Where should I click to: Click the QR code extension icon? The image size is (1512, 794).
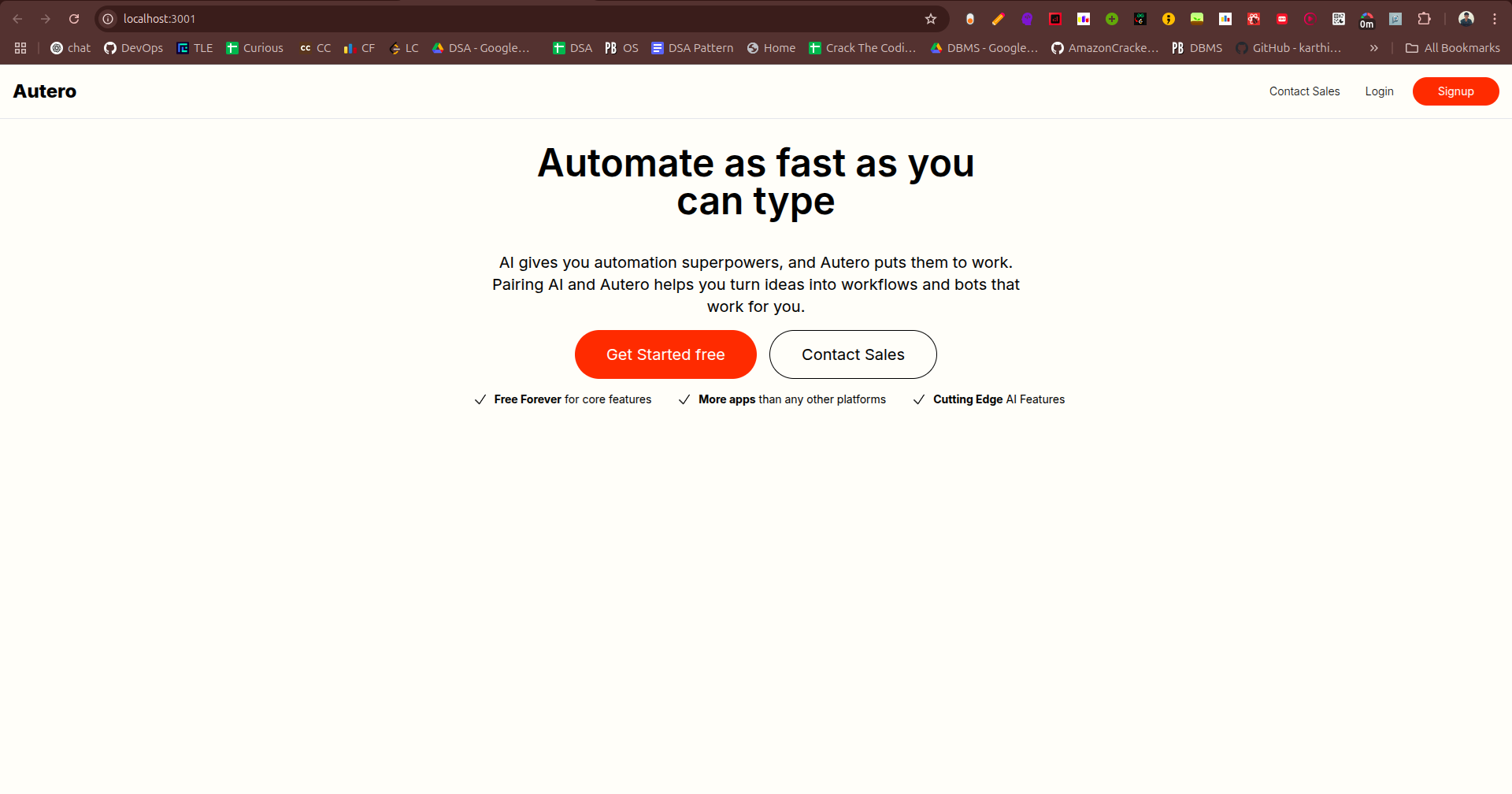(1338, 19)
